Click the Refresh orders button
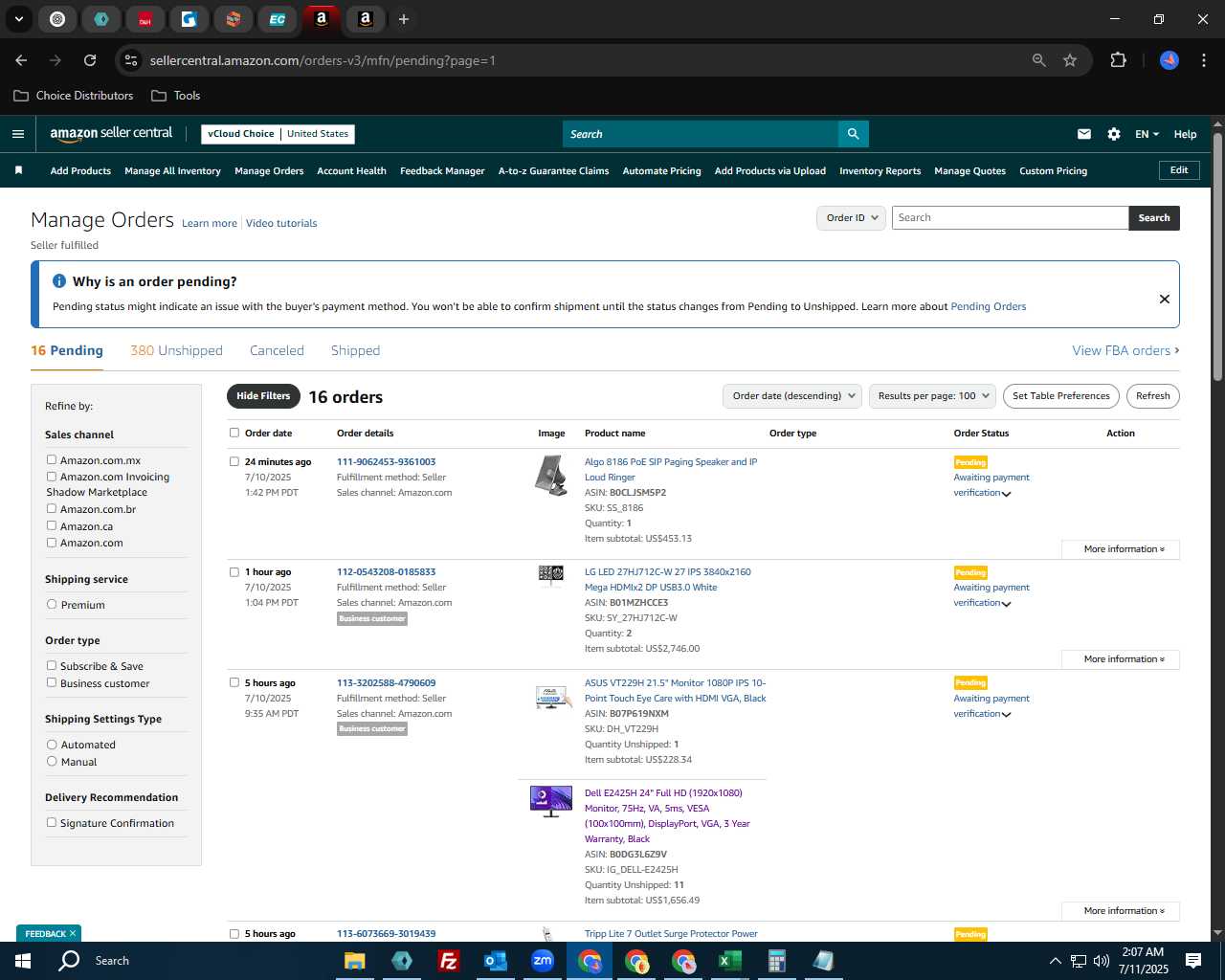This screenshot has width=1225, height=980. 1152,396
